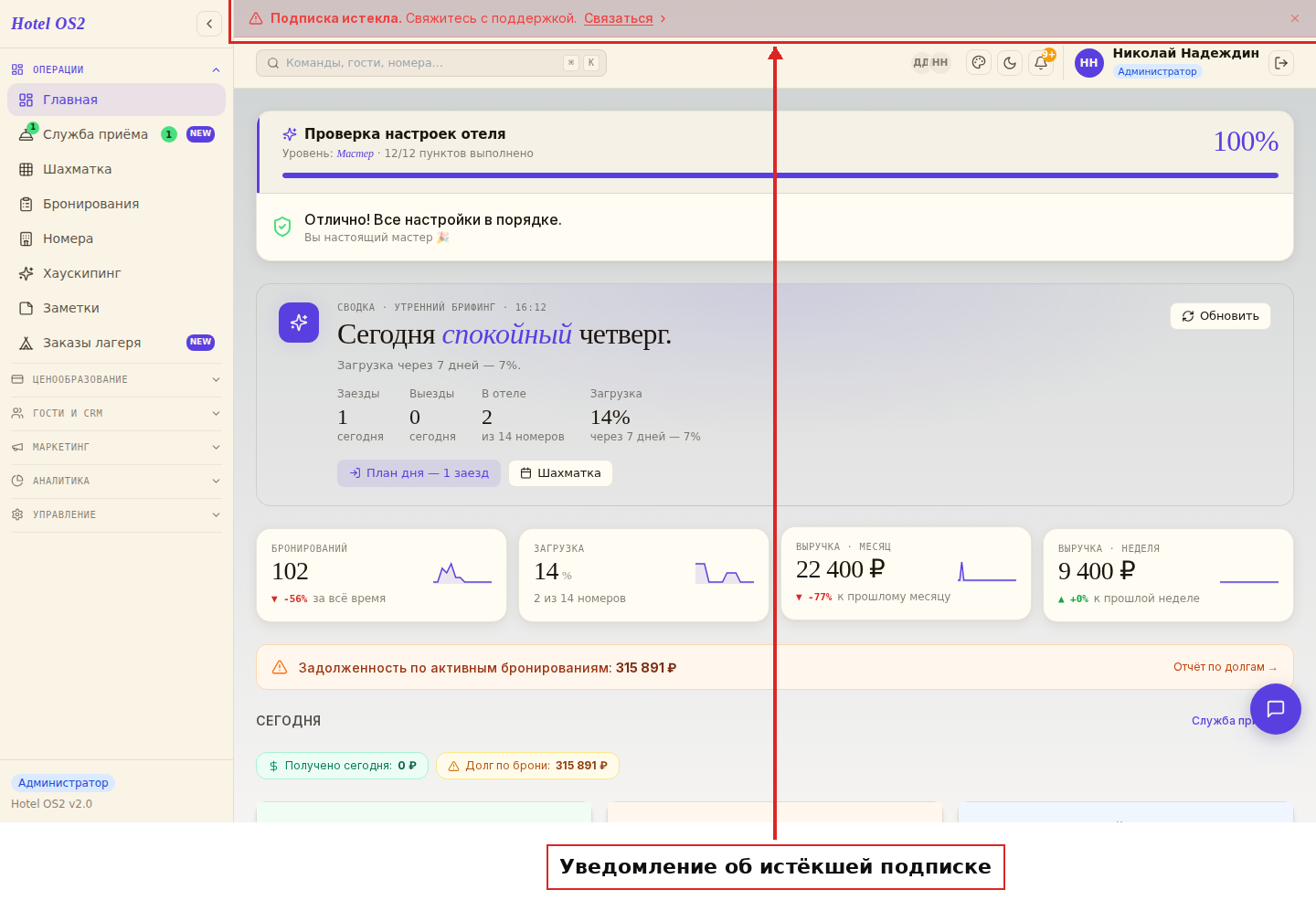The height and width of the screenshot is (911, 1316).
Task: Click the Служба приёма bell icon
Action: tap(27, 134)
